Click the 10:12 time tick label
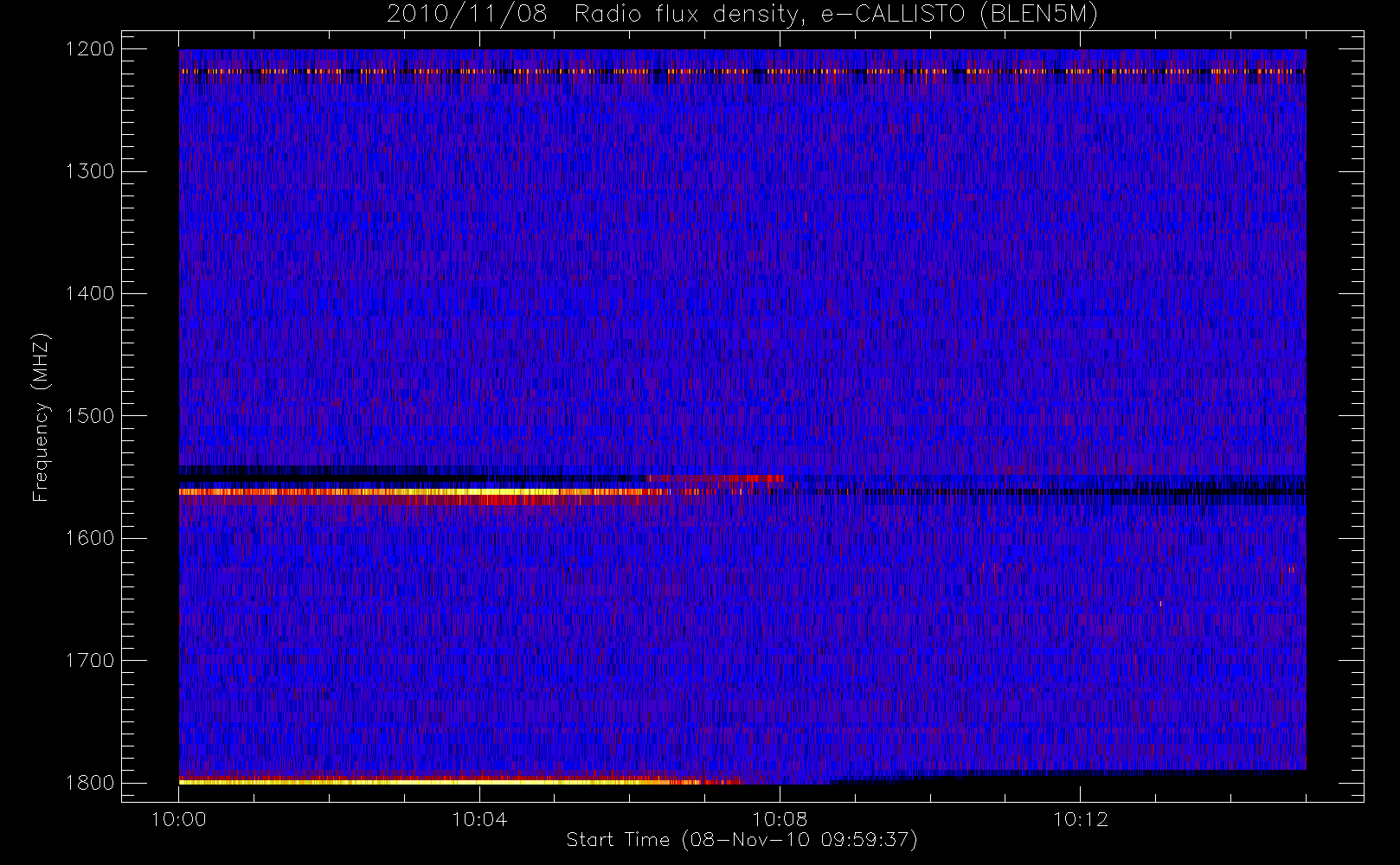 (x=1080, y=819)
